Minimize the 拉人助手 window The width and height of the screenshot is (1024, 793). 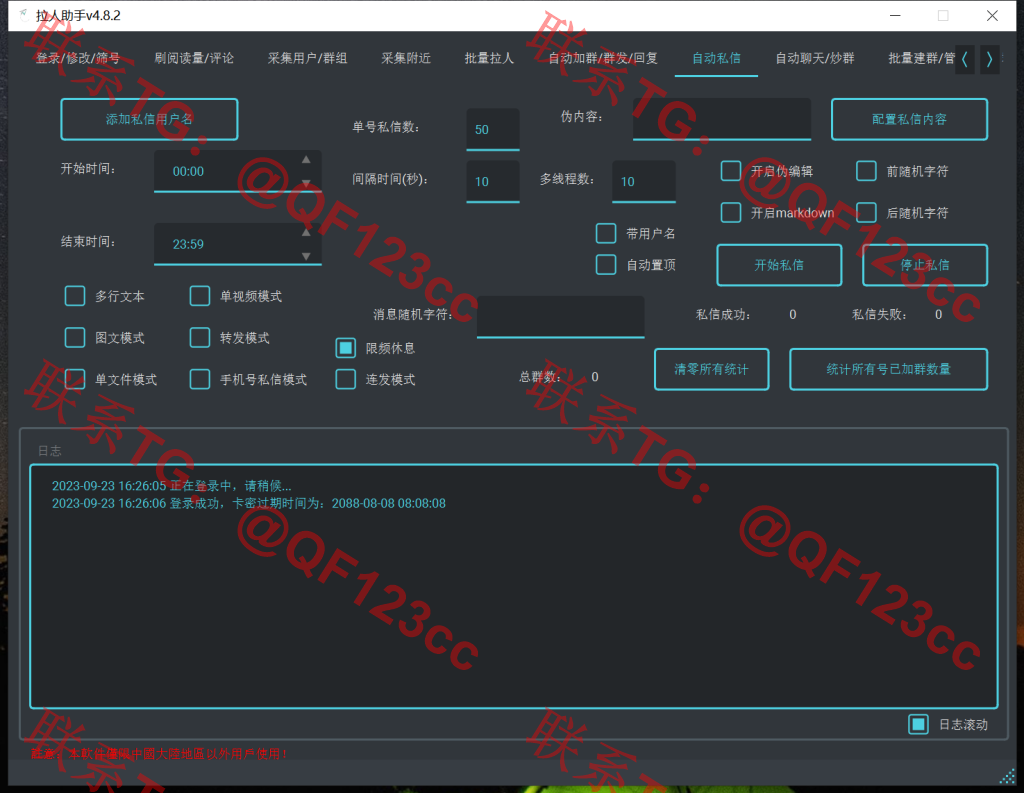[895, 15]
